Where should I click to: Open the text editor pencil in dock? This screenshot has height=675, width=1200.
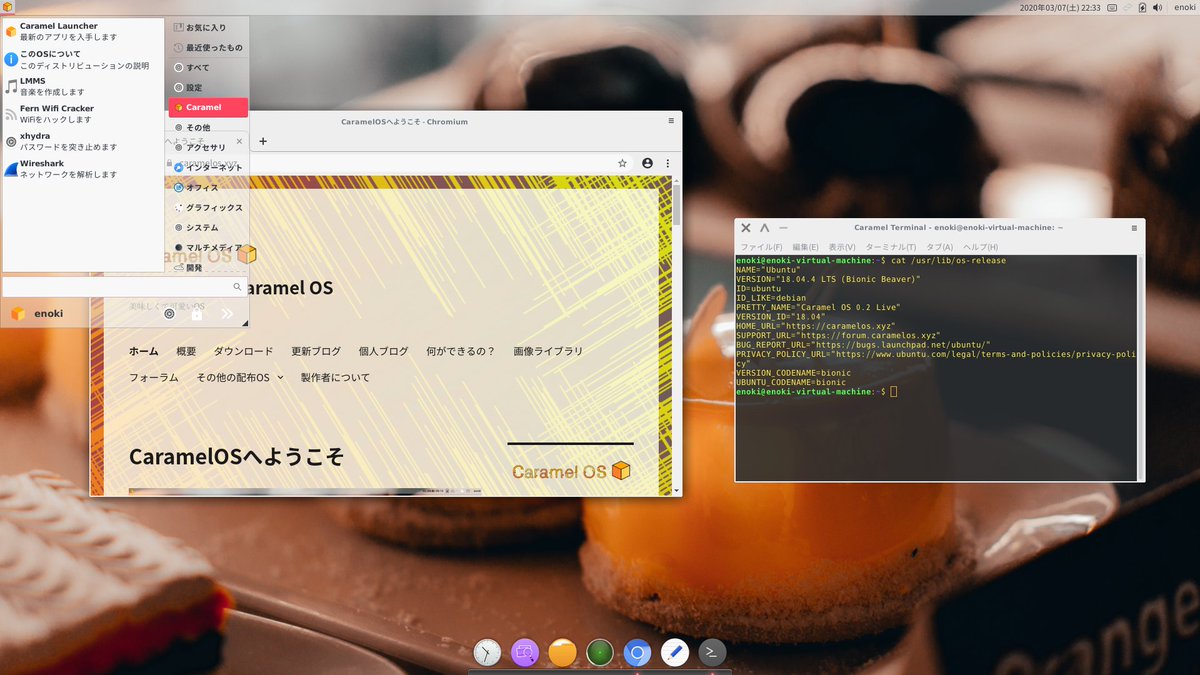[675, 653]
